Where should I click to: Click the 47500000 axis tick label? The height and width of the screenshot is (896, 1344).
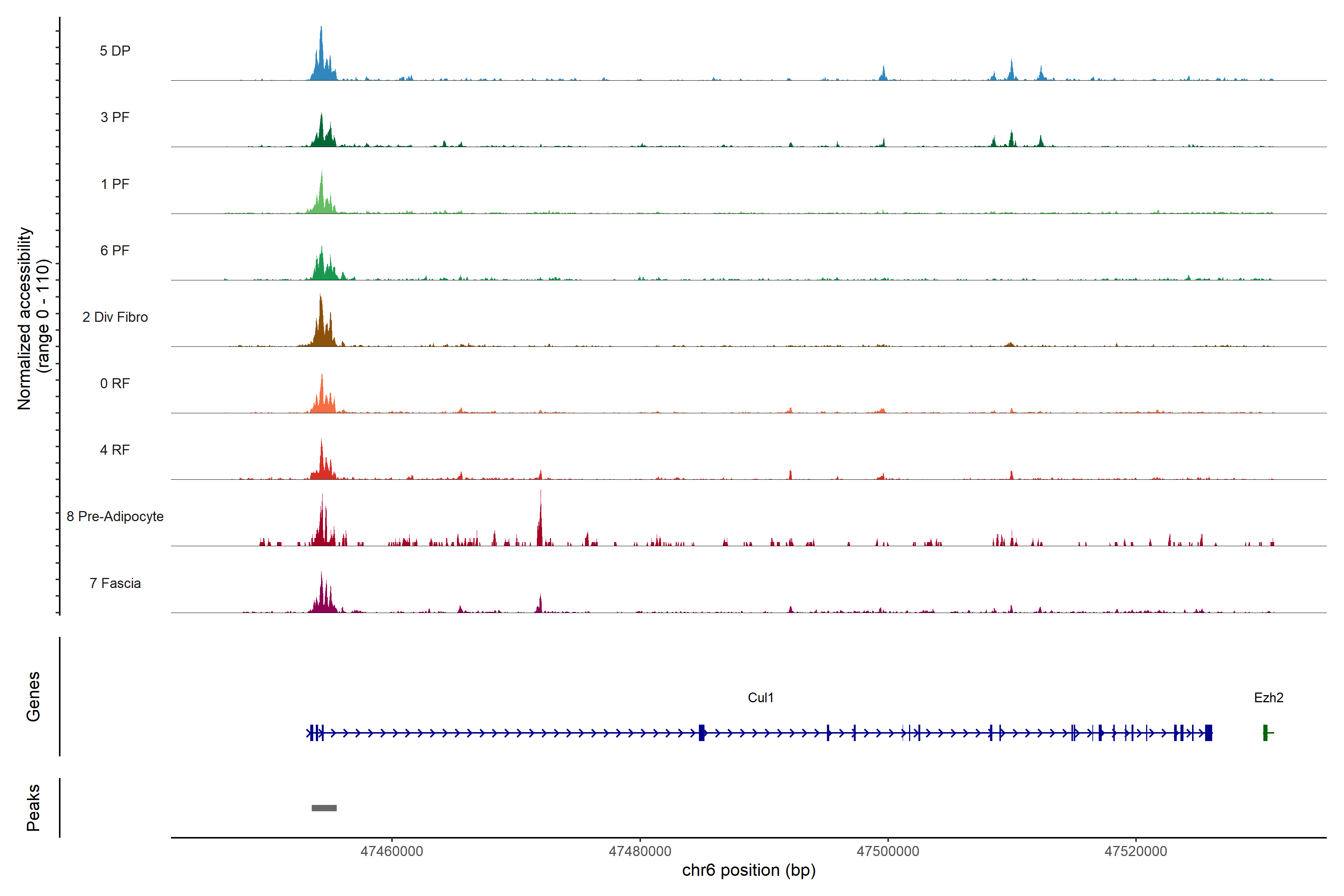point(887,851)
